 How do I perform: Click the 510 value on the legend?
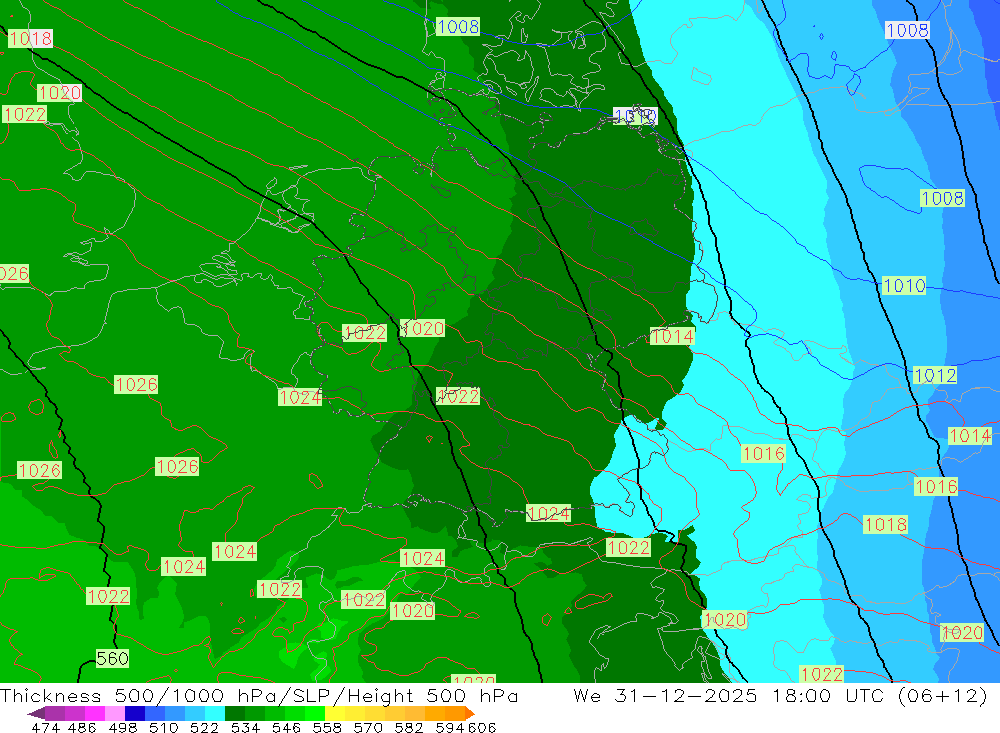163,727
